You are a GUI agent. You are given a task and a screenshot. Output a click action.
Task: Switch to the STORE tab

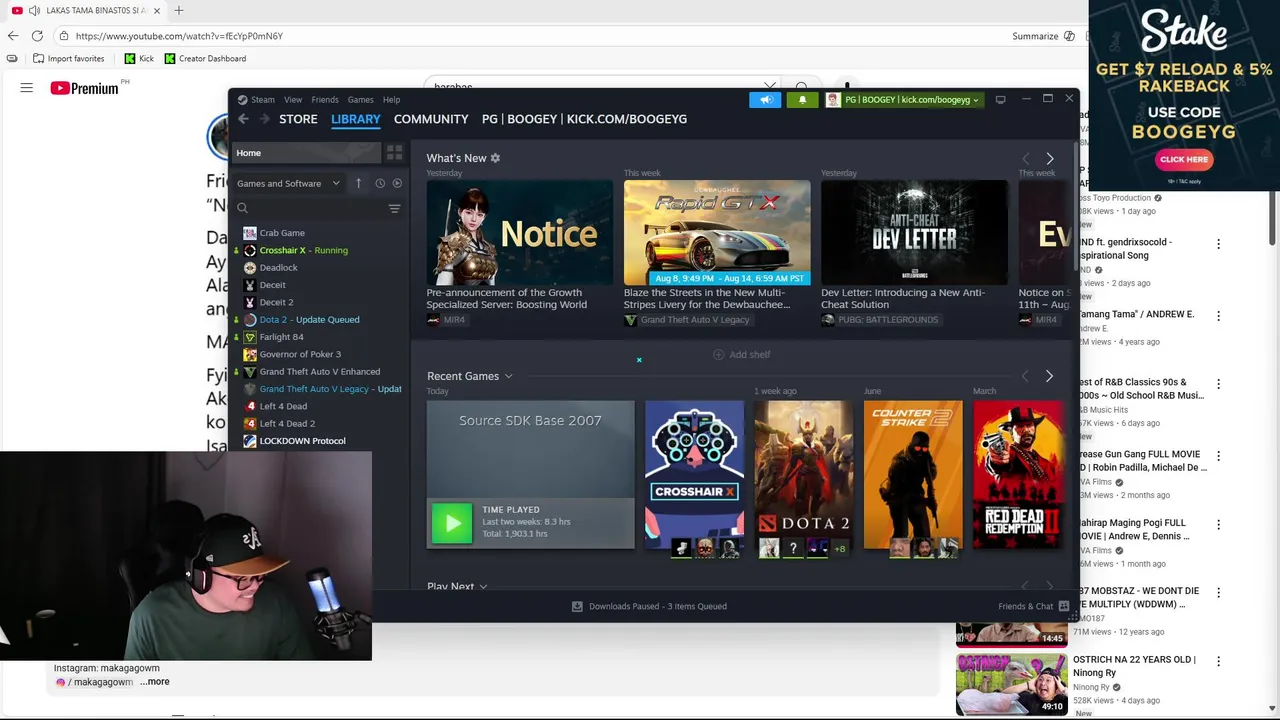click(298, 119)
